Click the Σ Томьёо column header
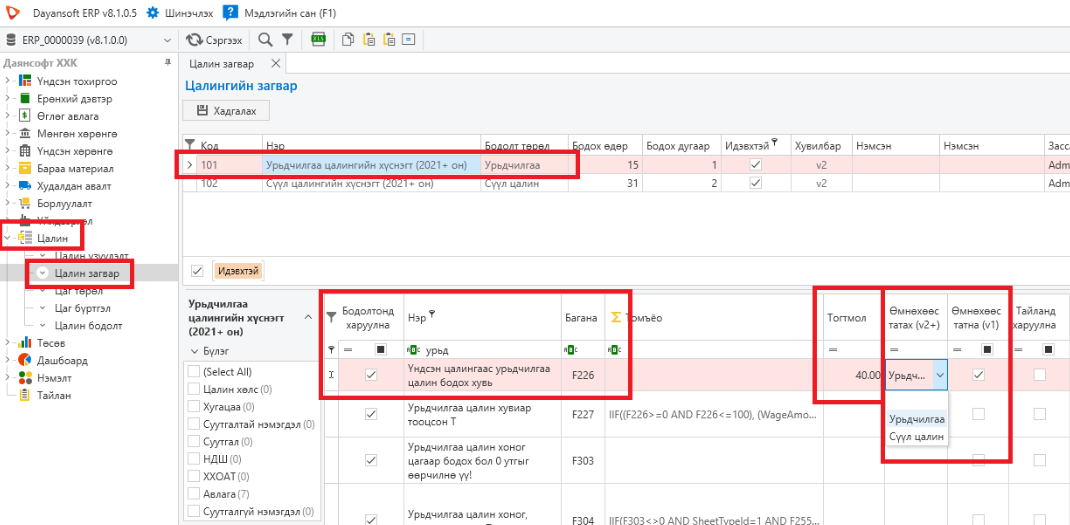The image size is (1070, 525). pyautogui.click(x=714, y=317)
